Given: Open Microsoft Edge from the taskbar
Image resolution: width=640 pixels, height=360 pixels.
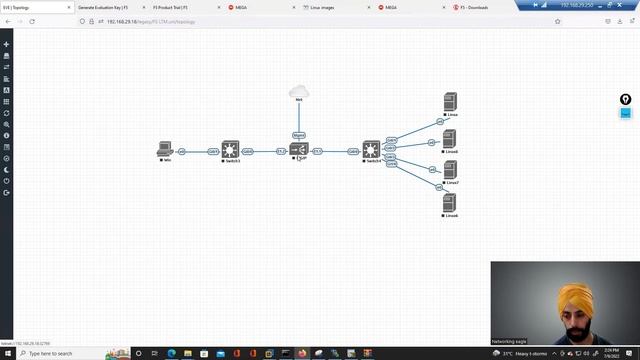Looking at the screenshot, I should (171, 353).
